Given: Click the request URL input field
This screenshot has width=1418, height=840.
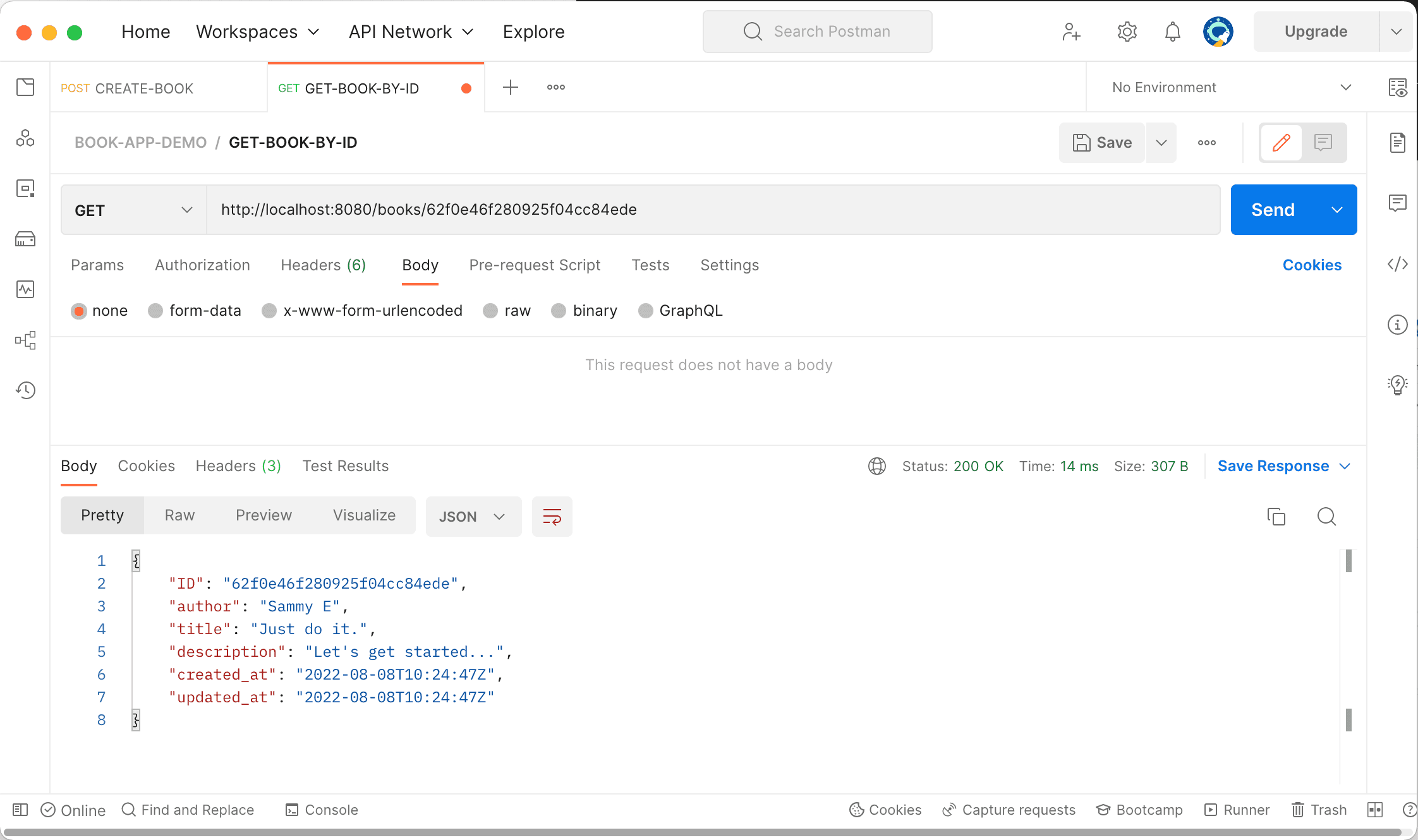Looking at the screenshot, I should (713, 210).
